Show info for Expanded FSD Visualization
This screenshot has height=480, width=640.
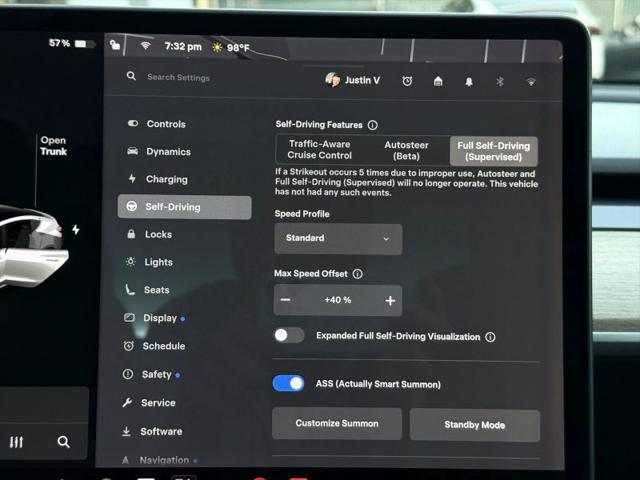[x=490, y=337]
